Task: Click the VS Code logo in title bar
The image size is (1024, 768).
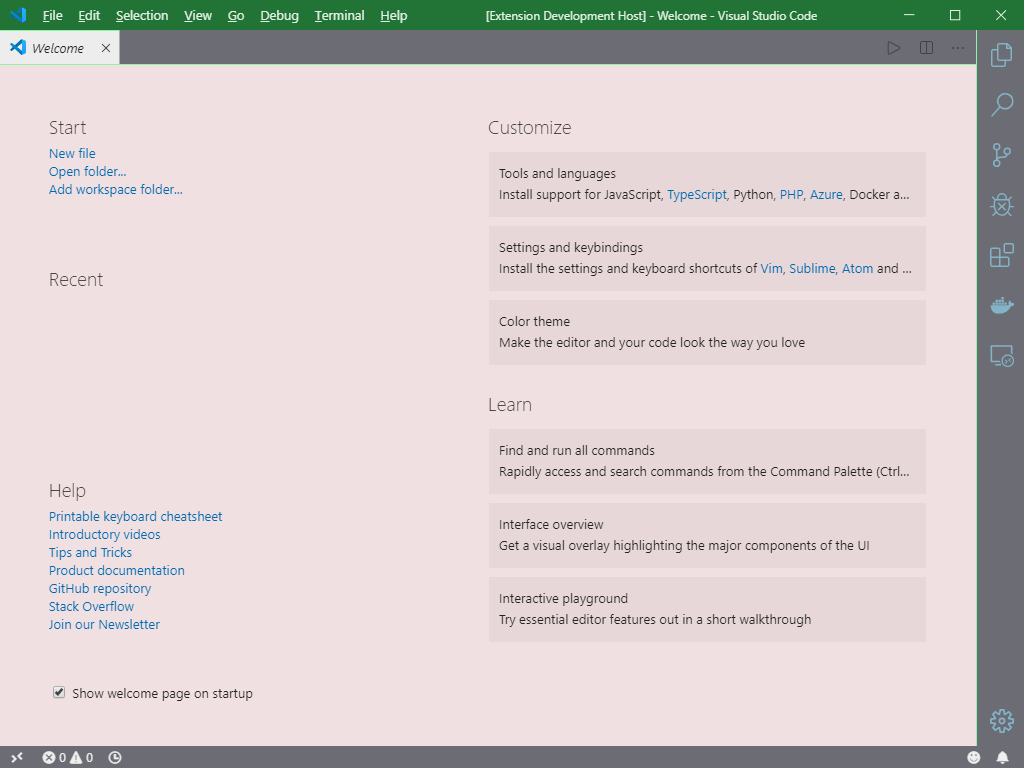Action: [x=18, y=14]
